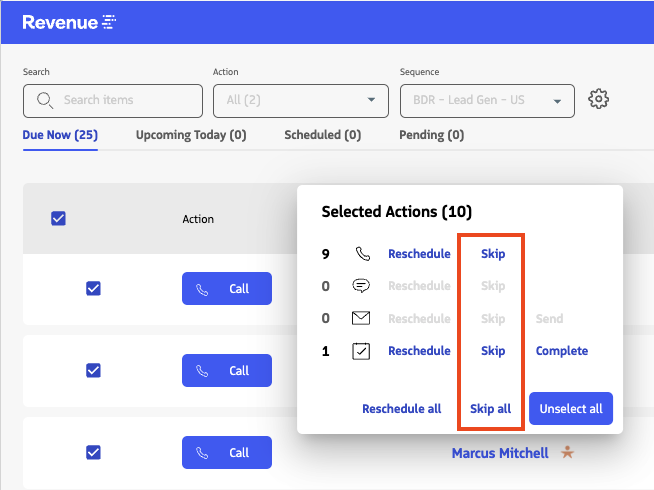This screenshot has width=654, height=490.
Task: Open settings with the gear icon
Action: pos(598,99)
